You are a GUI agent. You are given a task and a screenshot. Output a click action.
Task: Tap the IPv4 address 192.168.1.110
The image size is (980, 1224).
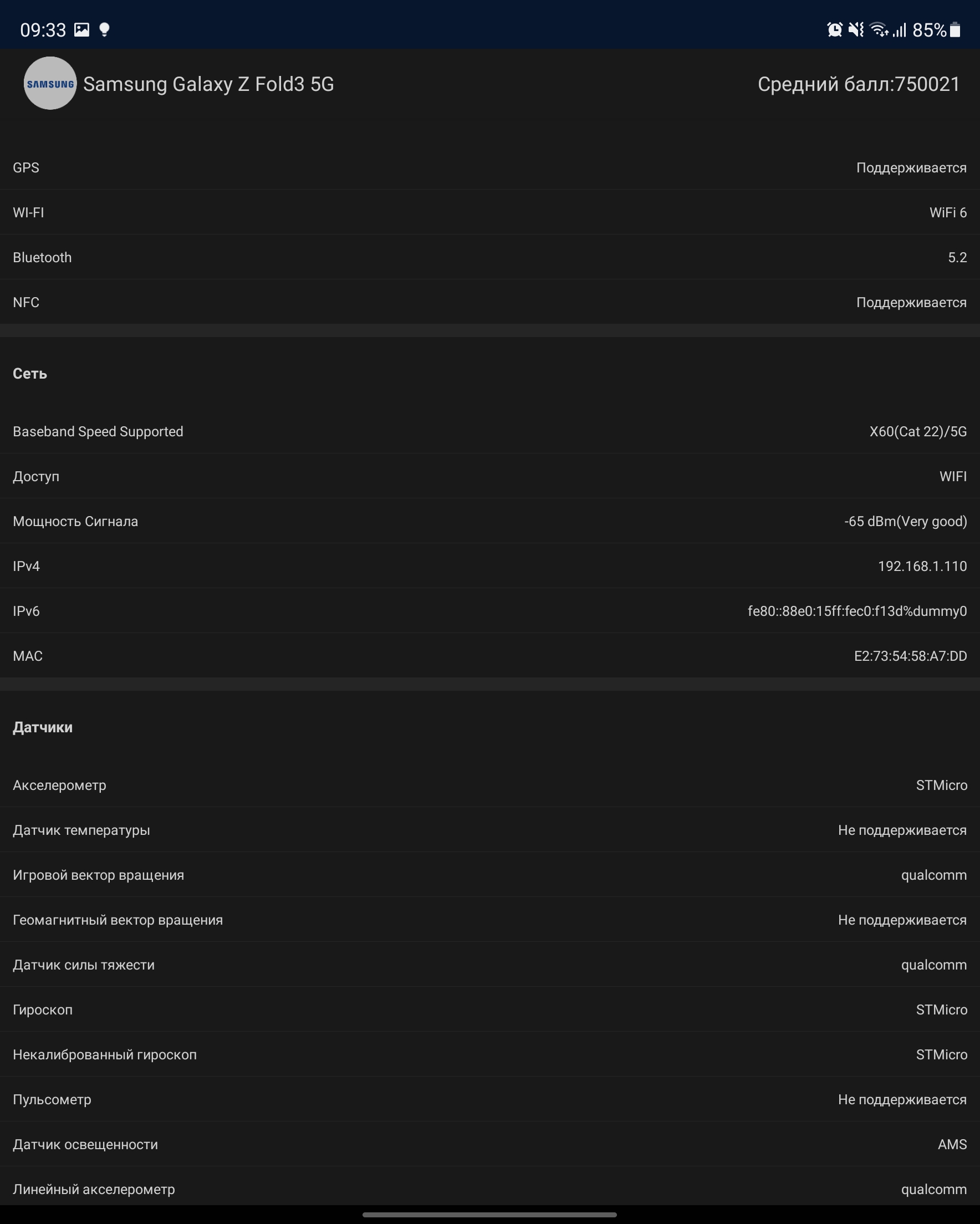pyautogui.click(x=921, y=566)
